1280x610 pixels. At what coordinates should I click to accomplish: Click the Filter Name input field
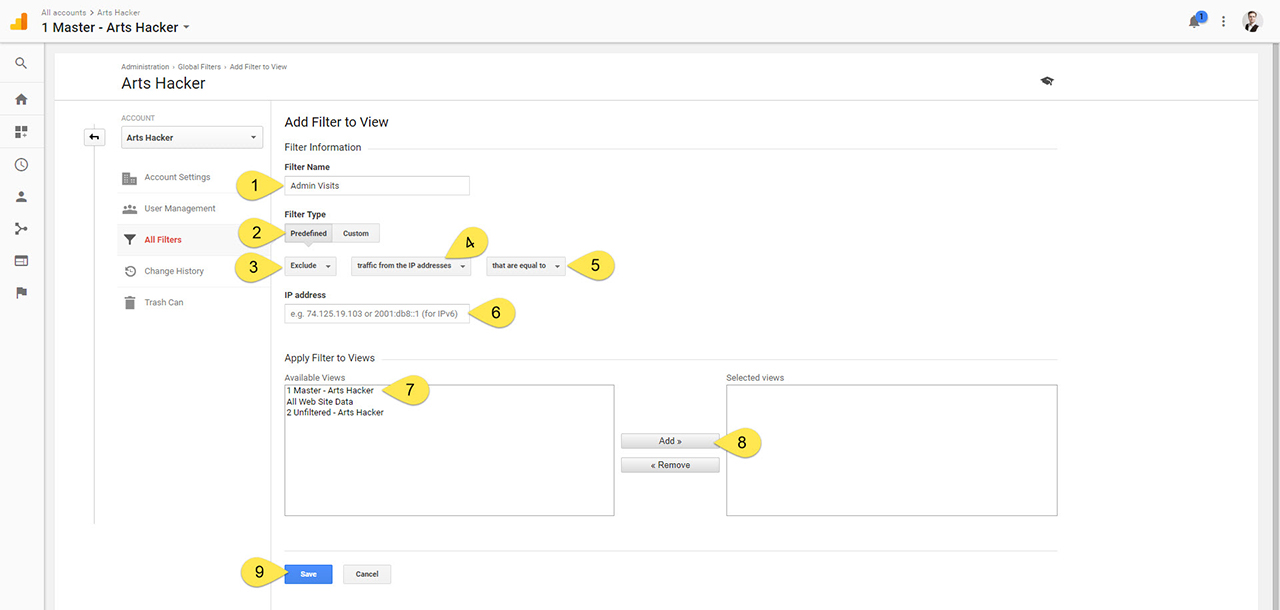coord(377,185)
